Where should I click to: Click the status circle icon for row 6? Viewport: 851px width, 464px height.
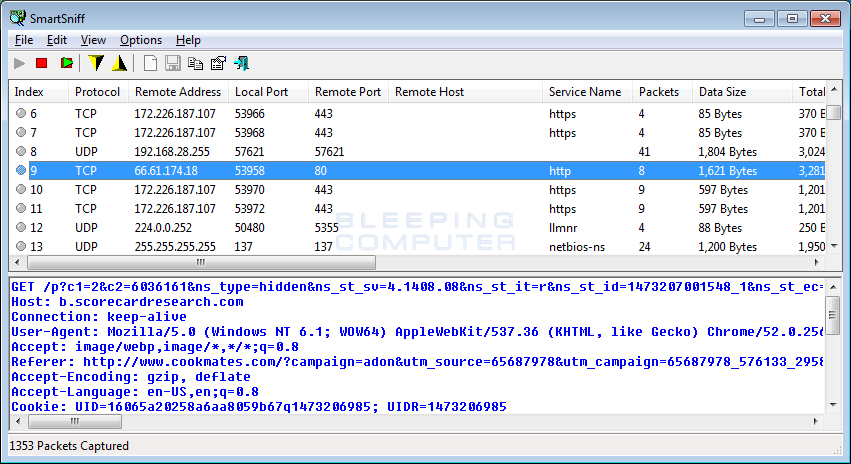pos(21,113)
